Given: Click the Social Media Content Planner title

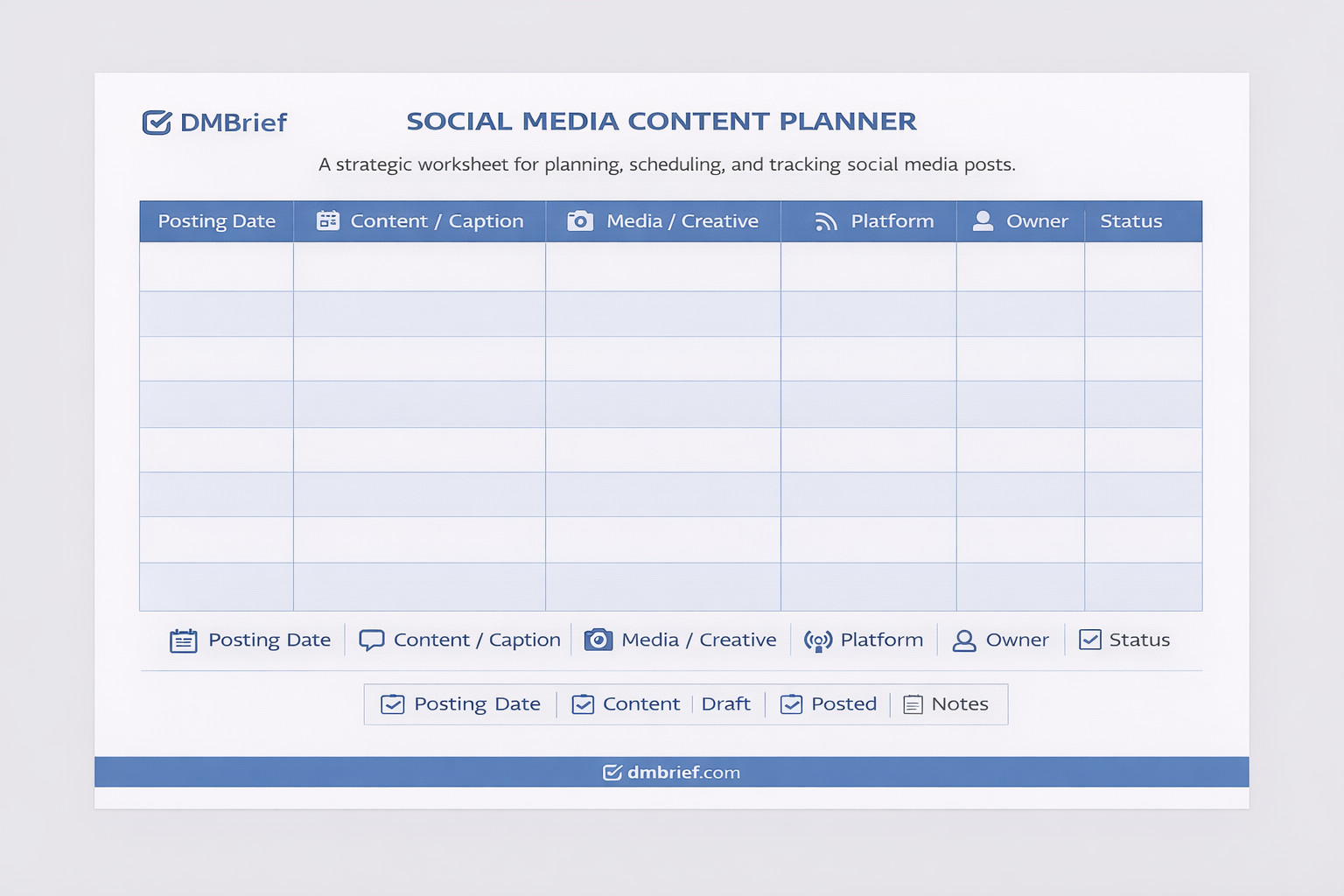Looking at the screenshot, I should pos(661,122).
